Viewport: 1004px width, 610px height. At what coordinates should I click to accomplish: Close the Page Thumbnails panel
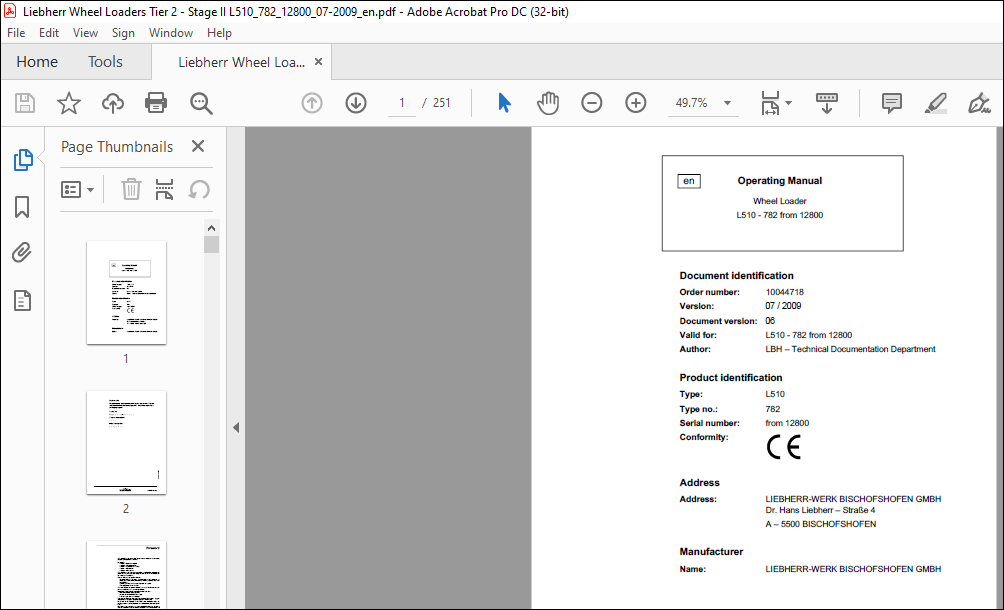[198, 147]
